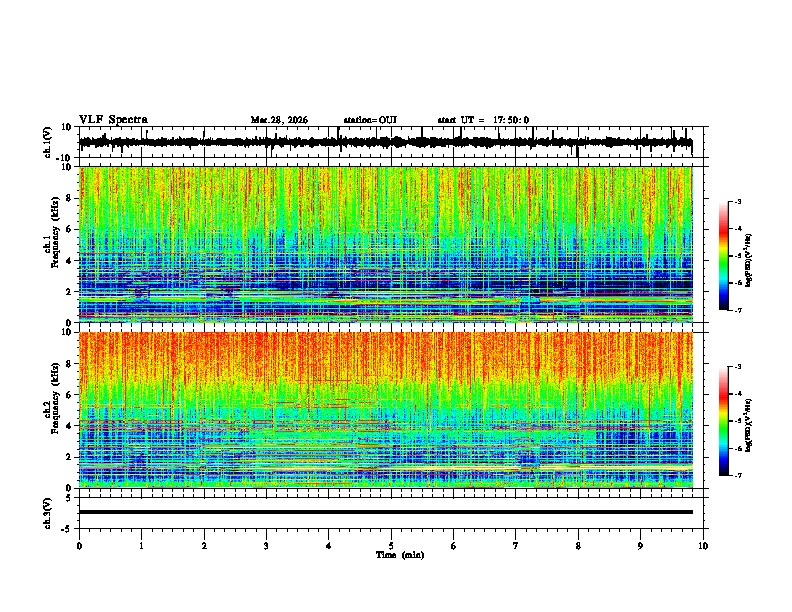Click the color scale bar beside ch.1 spectrogram
The height and width of the screenshot is (612, 792).
[x=724, y=256]
